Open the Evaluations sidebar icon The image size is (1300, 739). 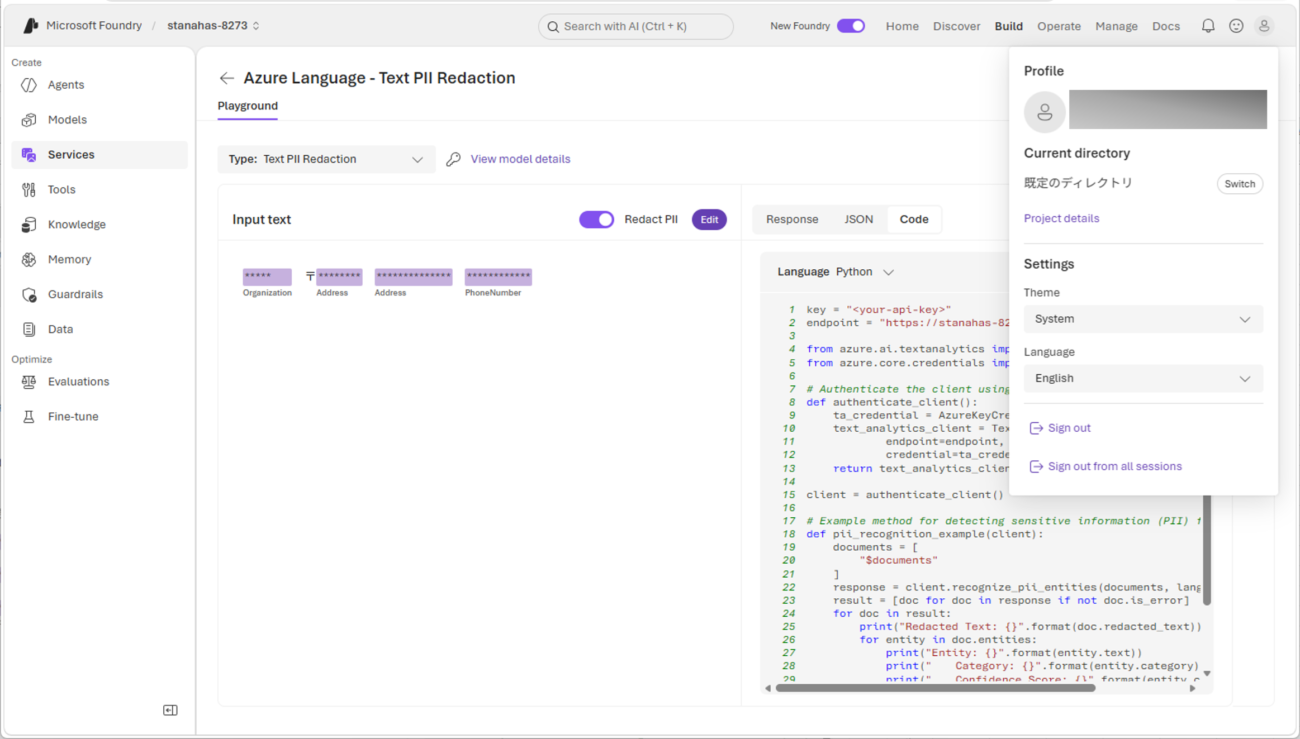(29, 382)
